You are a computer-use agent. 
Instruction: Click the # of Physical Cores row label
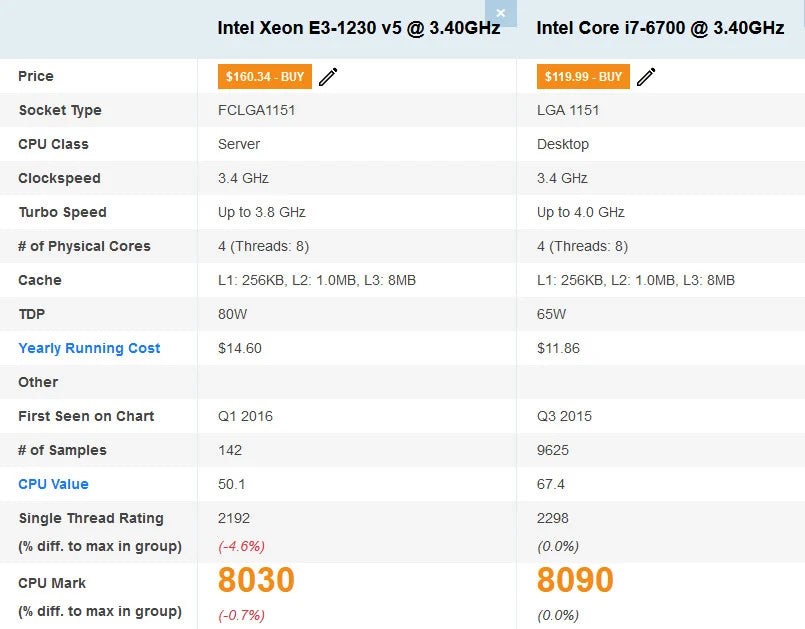[84, 246]
